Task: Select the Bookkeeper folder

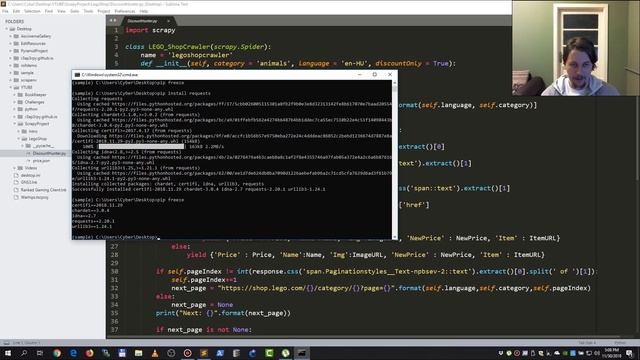Action: (x=35, y=95)
